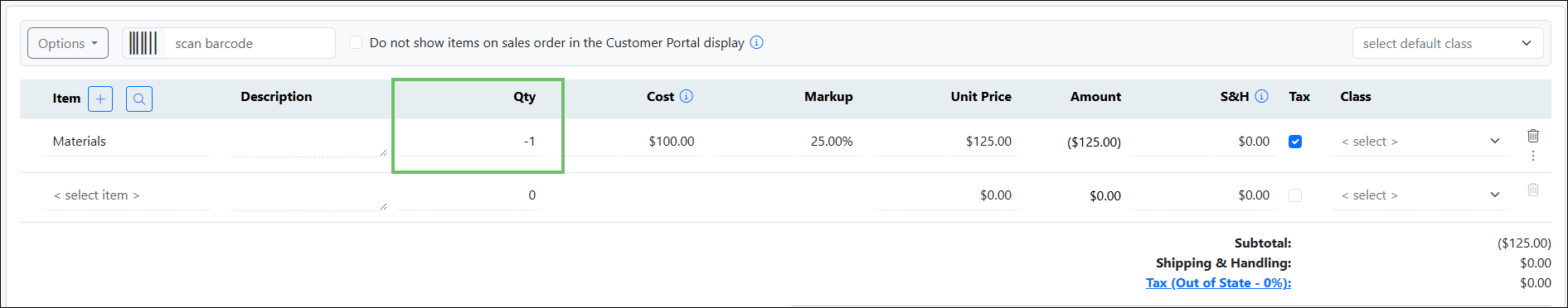Check Tax for empty item row
This screenshot has height=308, width=1568.
[1295, 195]
